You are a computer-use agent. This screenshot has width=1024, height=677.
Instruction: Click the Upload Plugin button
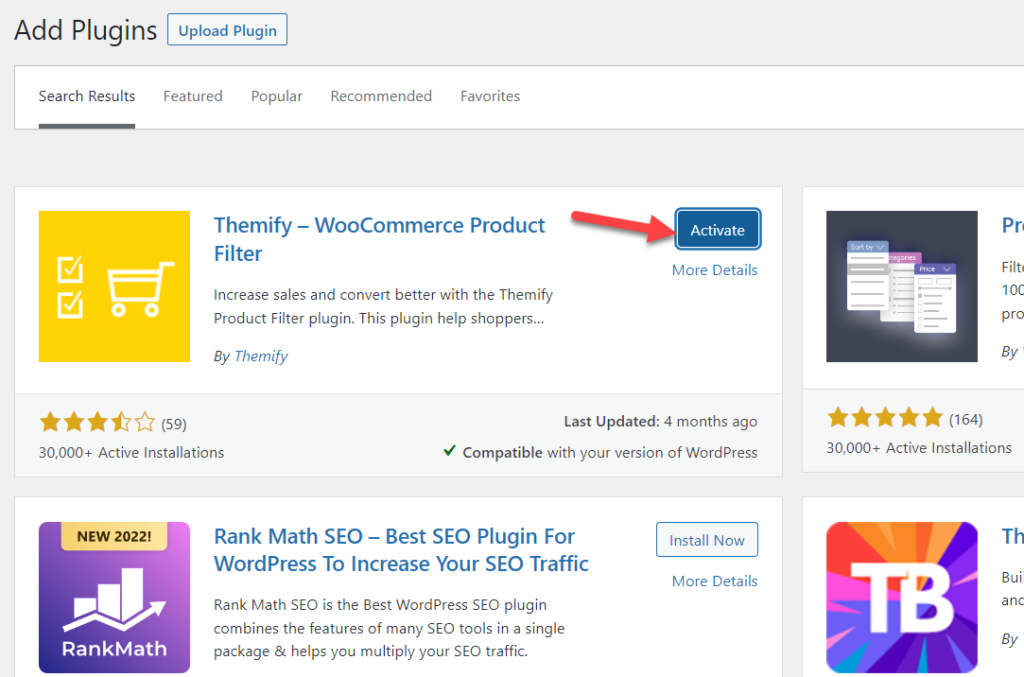click(227, 30)
